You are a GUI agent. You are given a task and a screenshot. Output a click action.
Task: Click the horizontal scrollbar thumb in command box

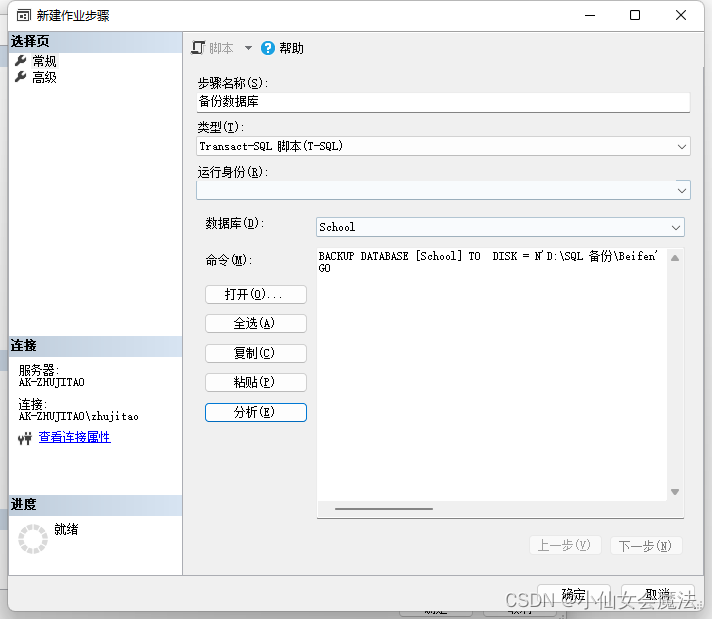tap(384, 509)
